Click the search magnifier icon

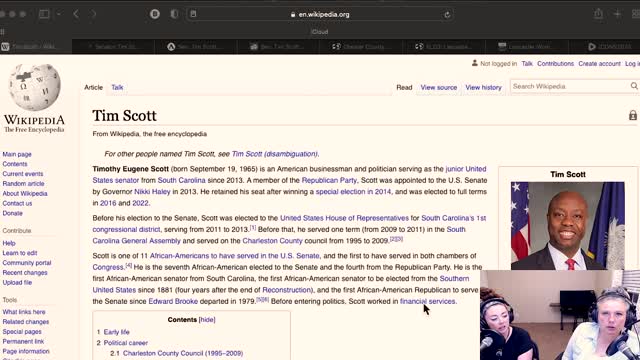pos(634,86)
